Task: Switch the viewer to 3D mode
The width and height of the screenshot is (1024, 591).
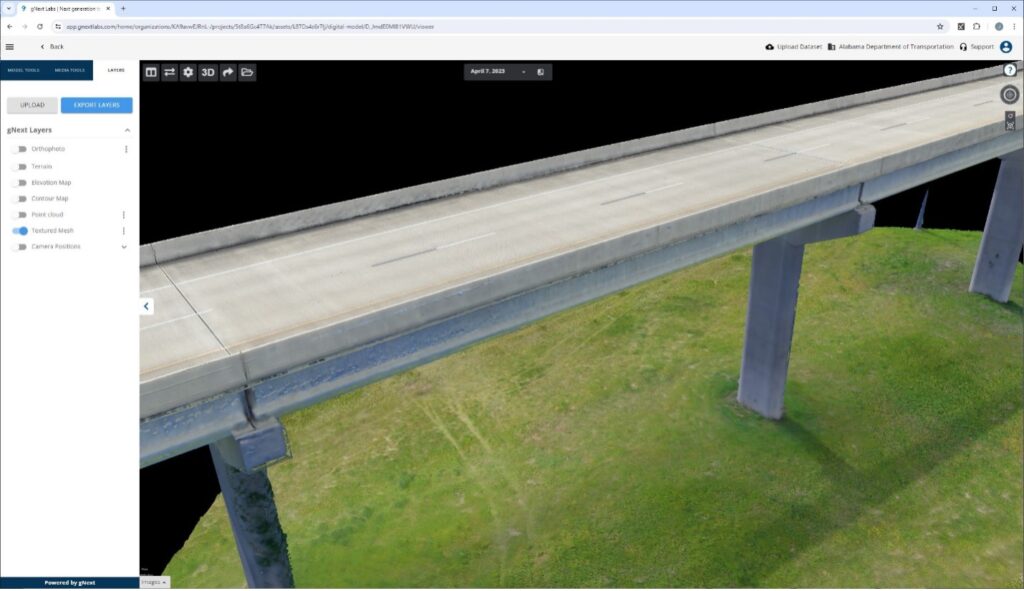Action: tap(208, 71)
